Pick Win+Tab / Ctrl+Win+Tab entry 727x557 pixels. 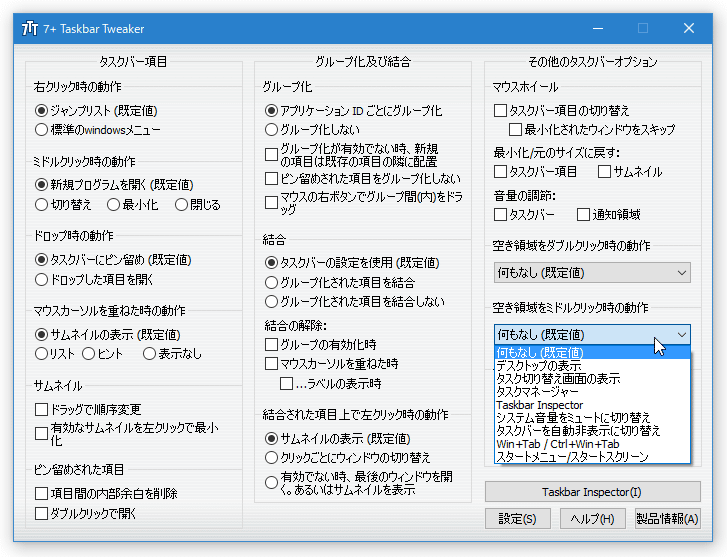tap(592, 444)
